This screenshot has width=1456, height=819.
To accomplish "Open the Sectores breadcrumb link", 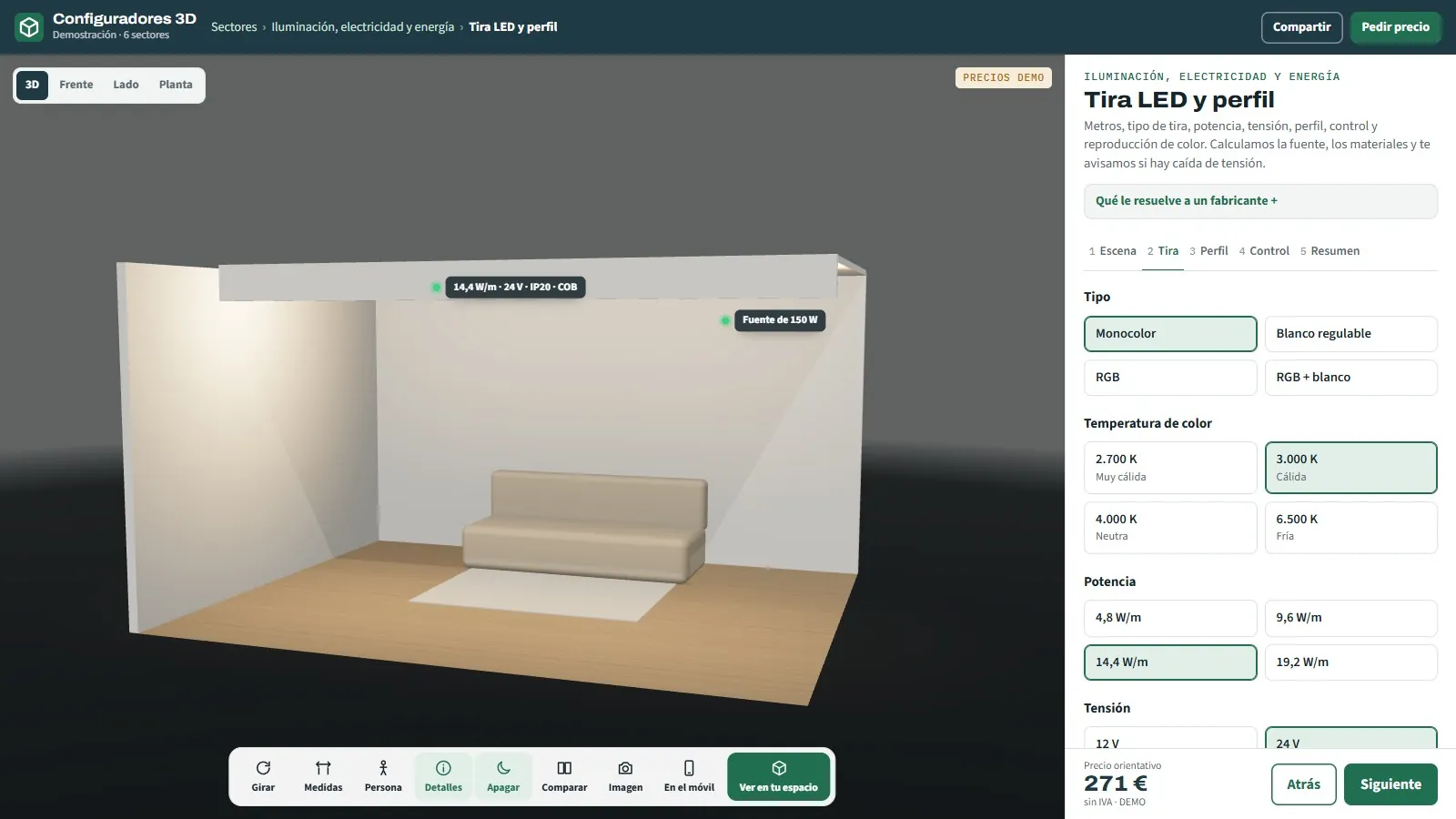I will (234, 27).
